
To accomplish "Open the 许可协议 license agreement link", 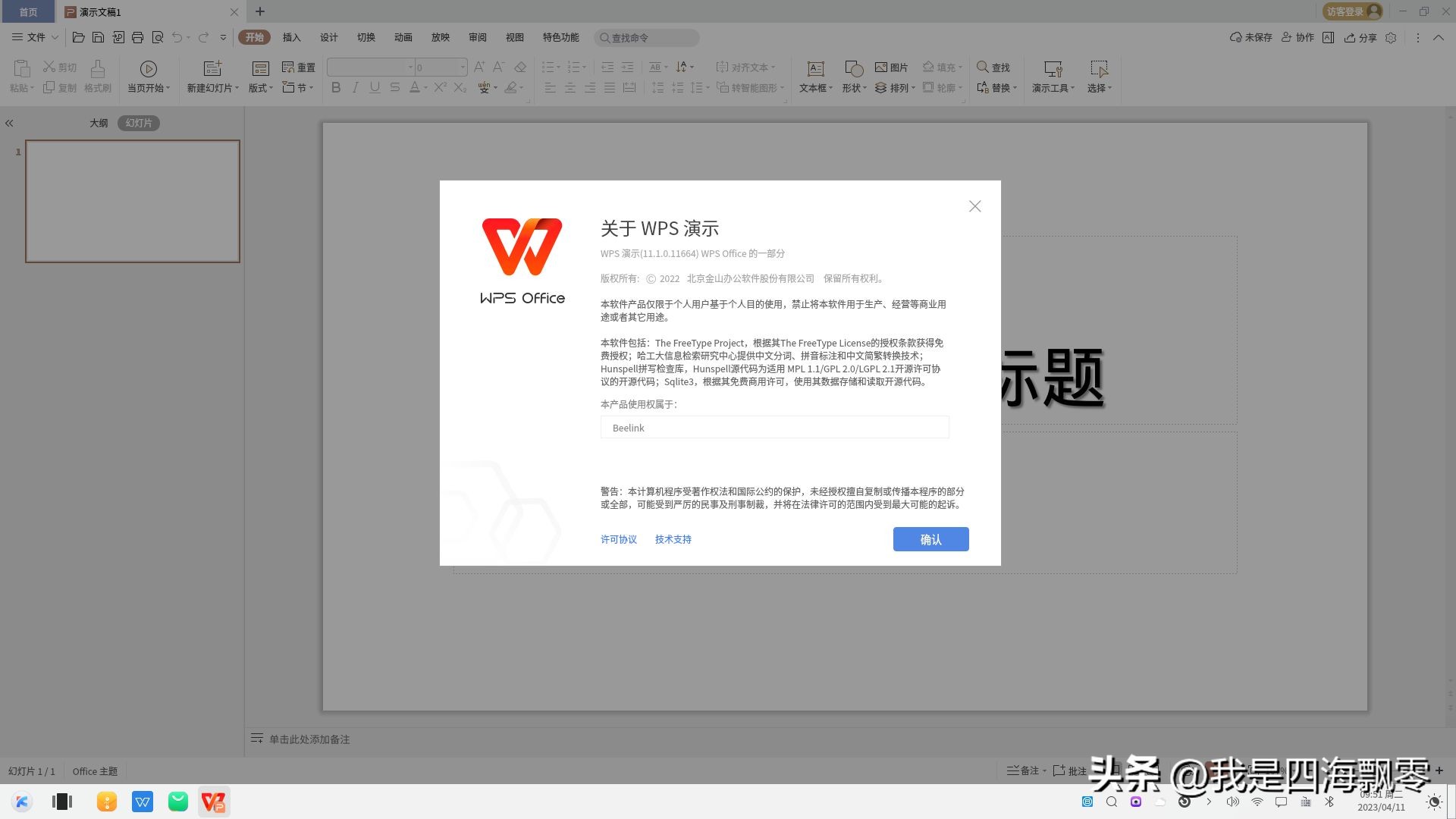I will [618, 539].
